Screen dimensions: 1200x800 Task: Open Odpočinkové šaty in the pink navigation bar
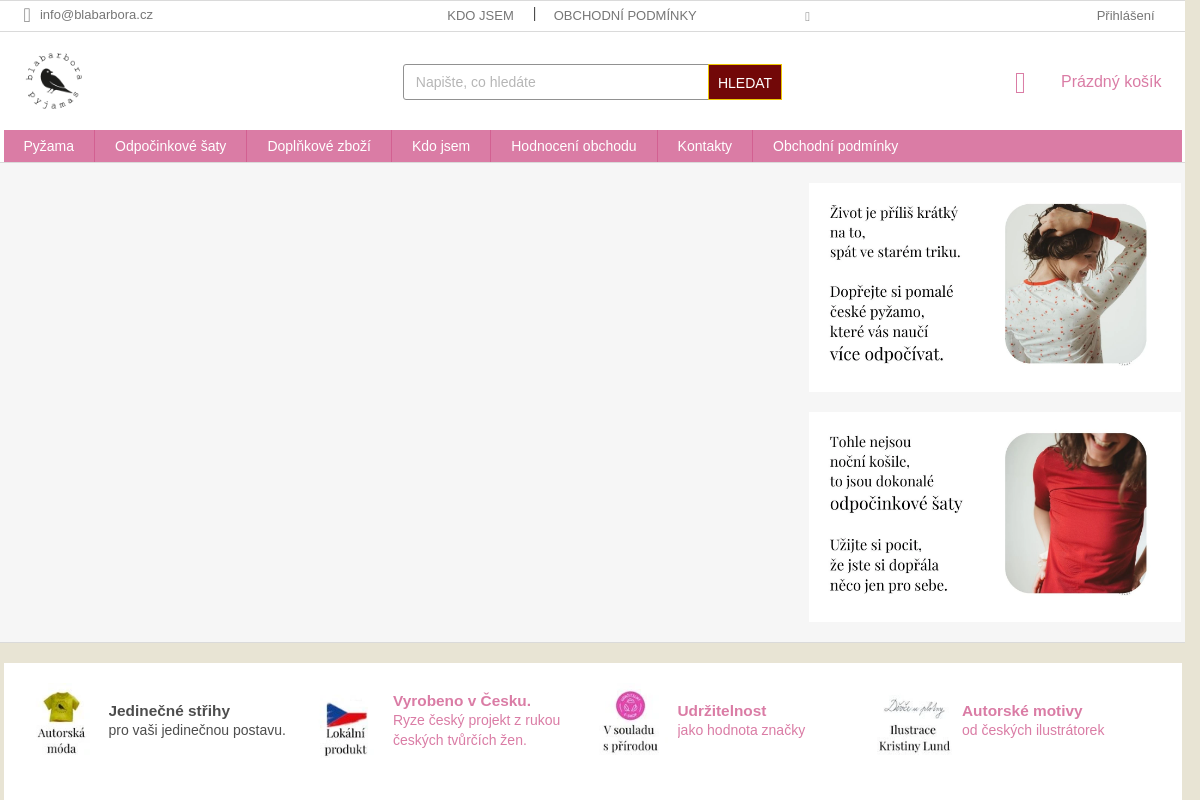point(170,146)
